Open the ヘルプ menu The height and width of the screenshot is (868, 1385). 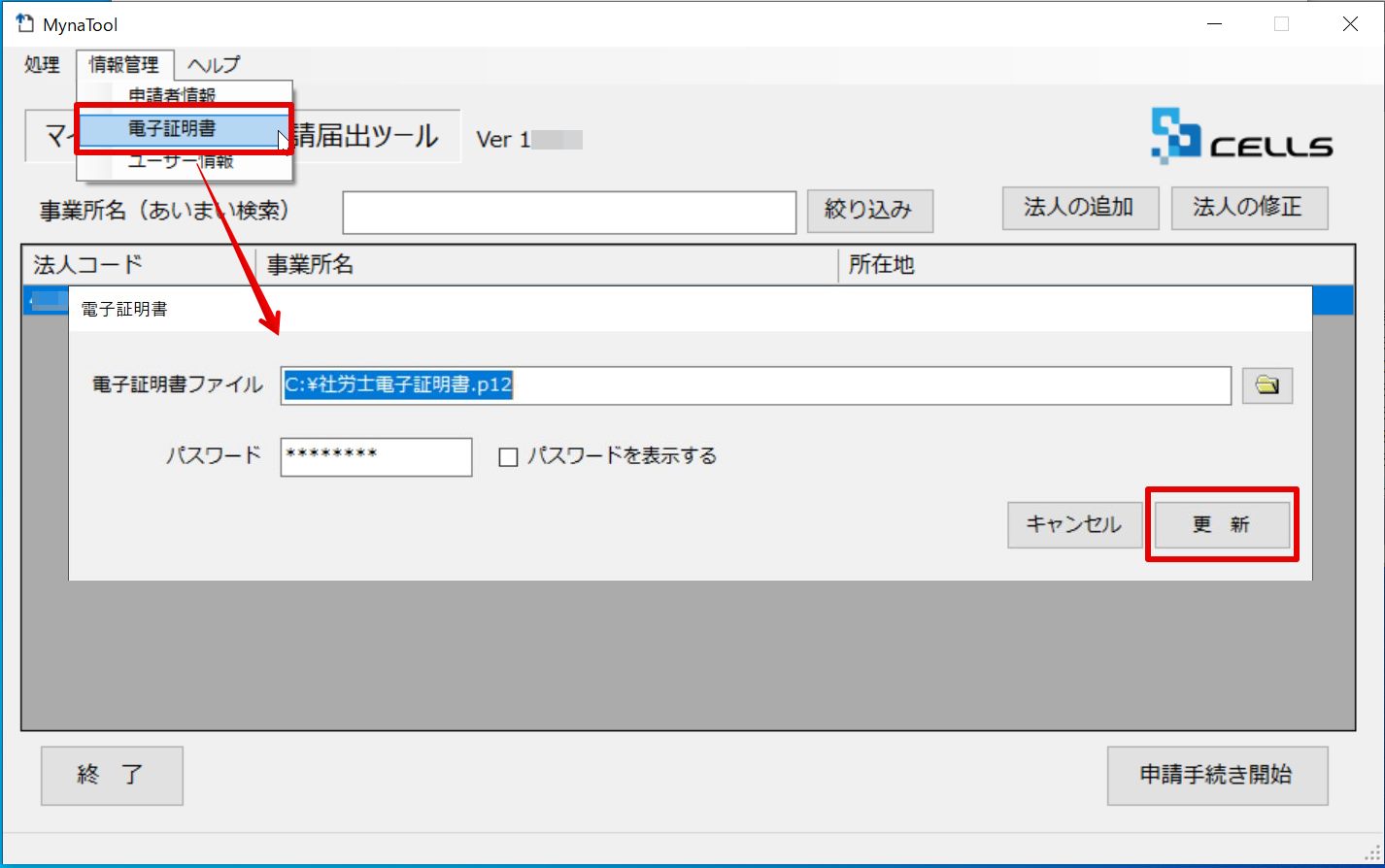[x=214, y=65]
